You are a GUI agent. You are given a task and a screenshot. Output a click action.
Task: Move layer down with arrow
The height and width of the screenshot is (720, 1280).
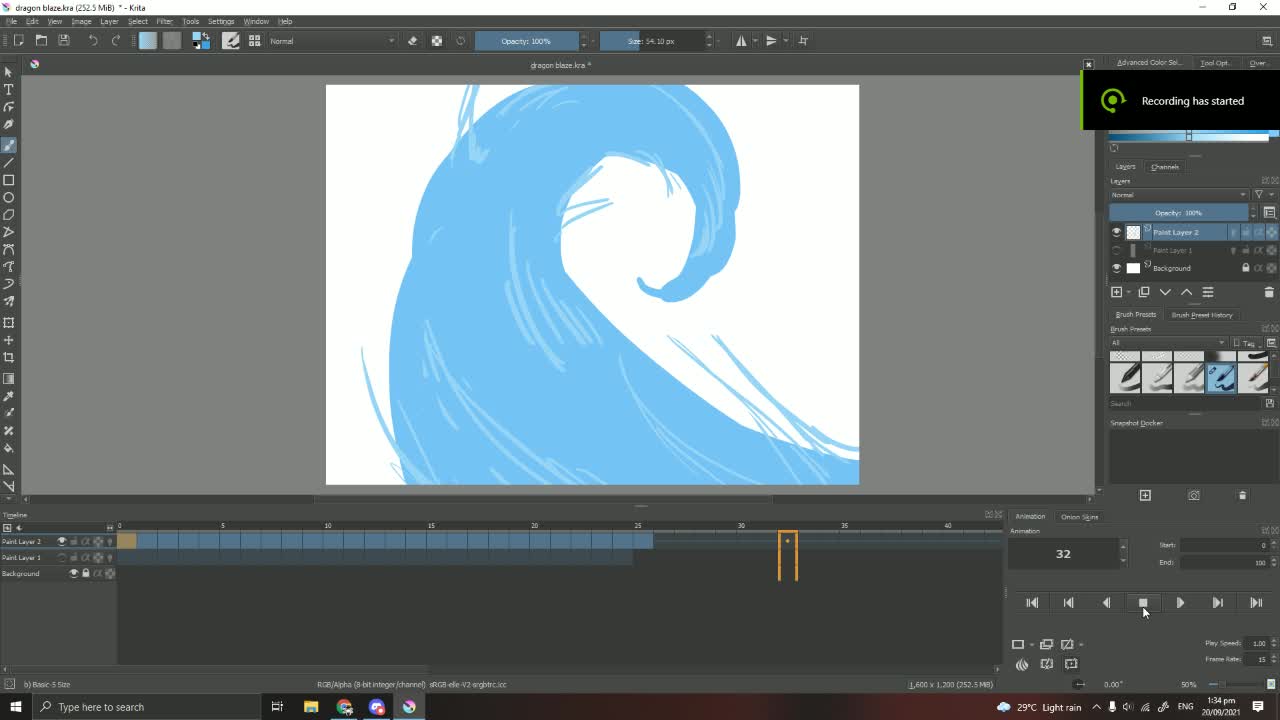pyautogui.click(x=1165, y=292)
